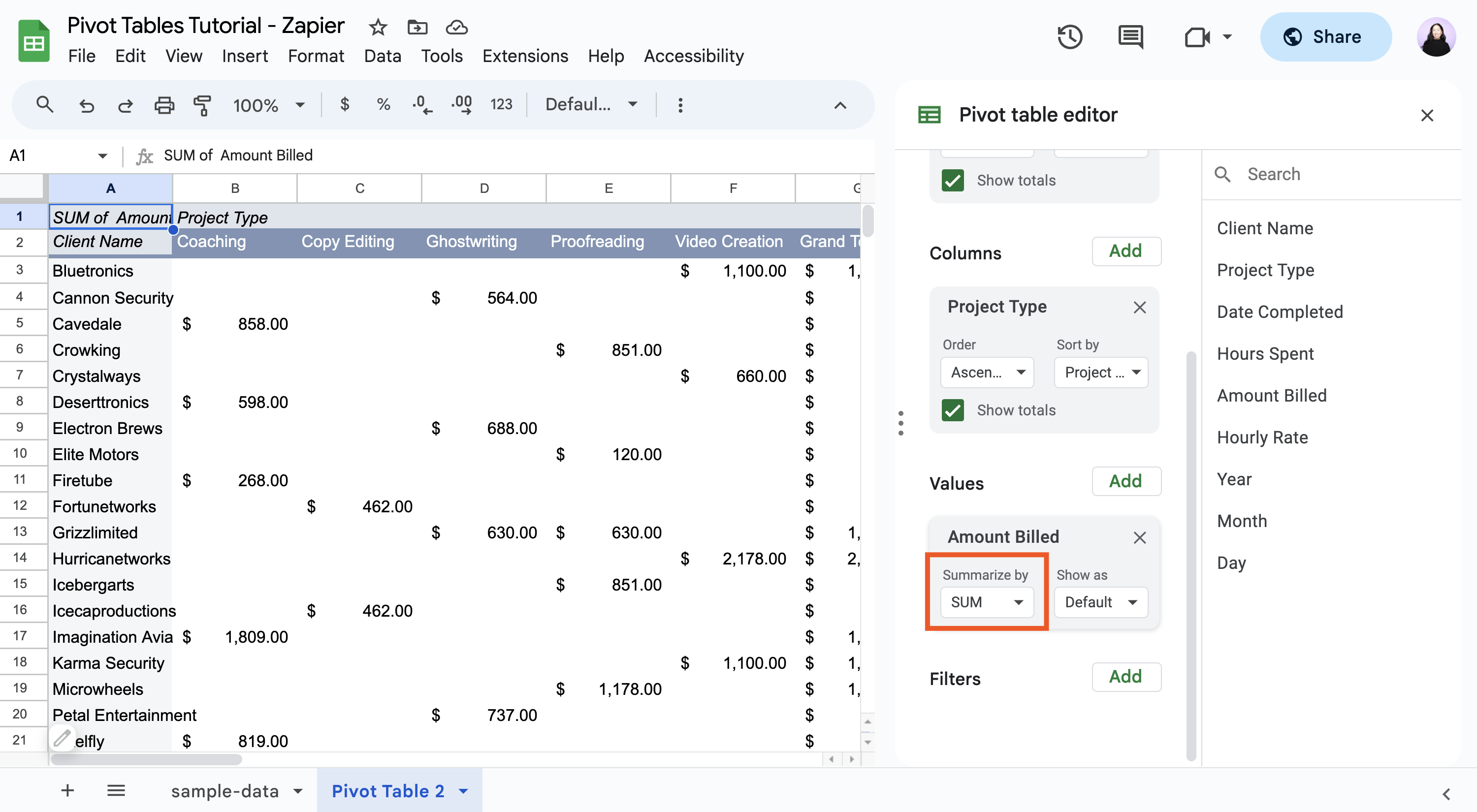Click the Amount Billed field in sidebar
Screen dimensions: 1477x812
pos(1272,394)
